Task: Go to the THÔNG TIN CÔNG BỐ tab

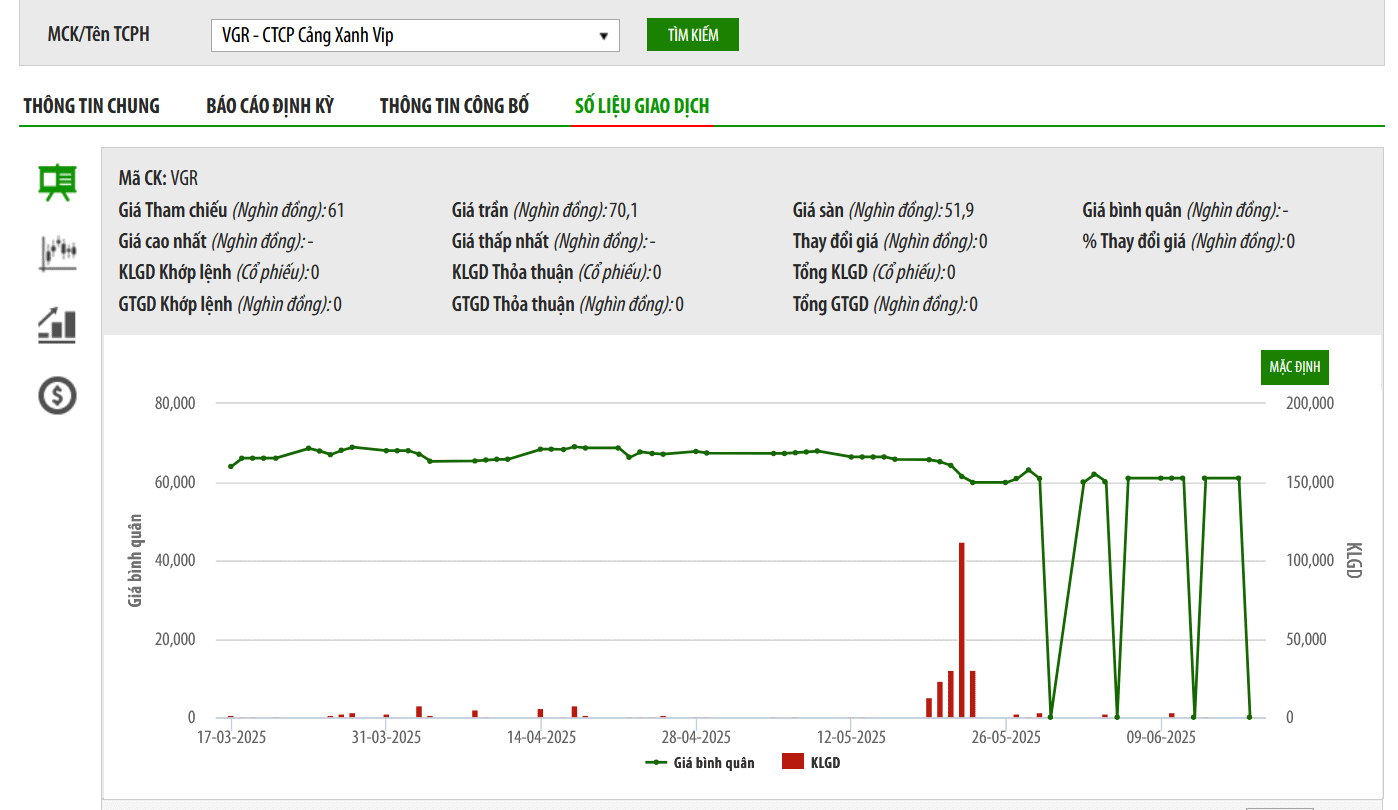Action: click(454, 106)
